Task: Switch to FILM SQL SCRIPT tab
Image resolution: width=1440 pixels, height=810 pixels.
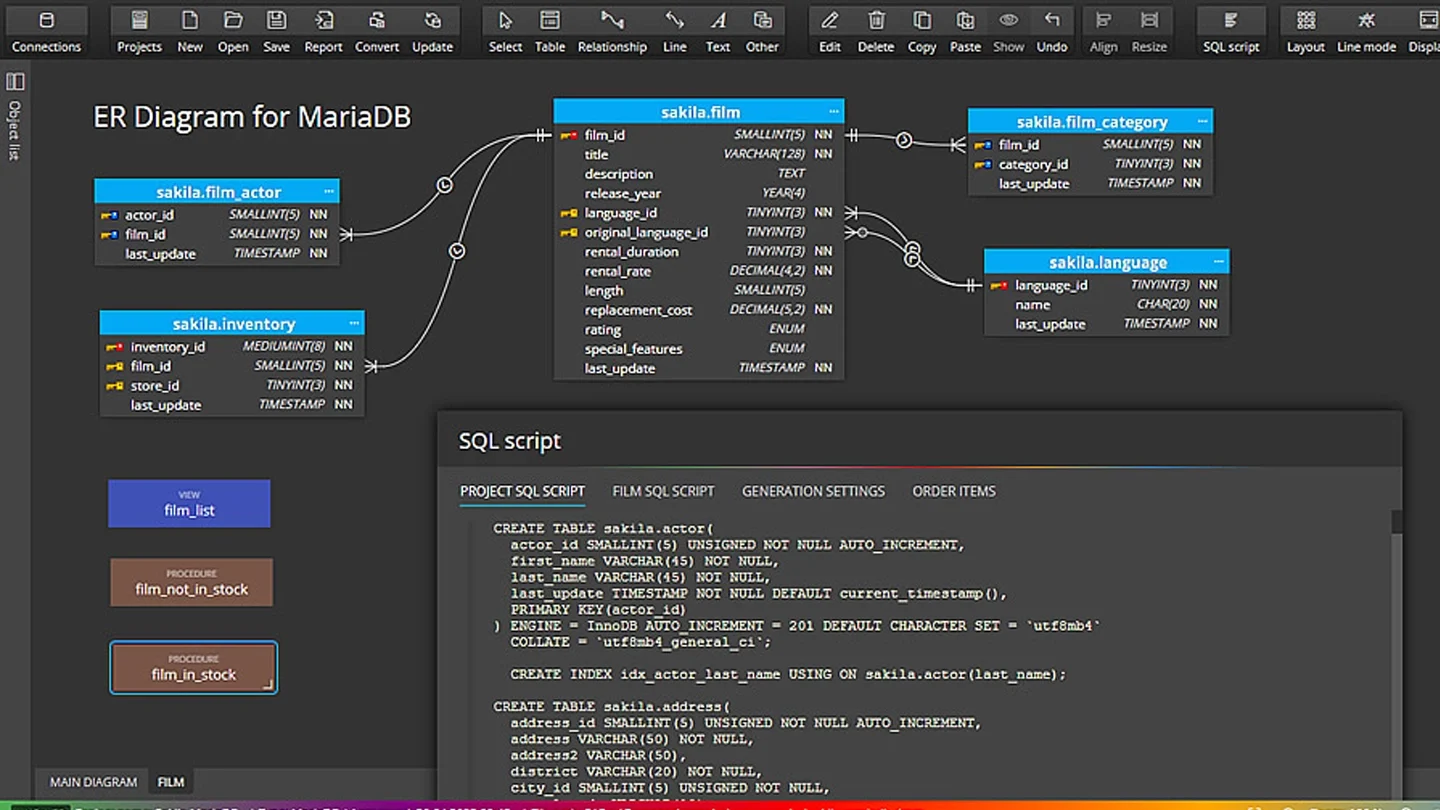Action: [663, 491]
